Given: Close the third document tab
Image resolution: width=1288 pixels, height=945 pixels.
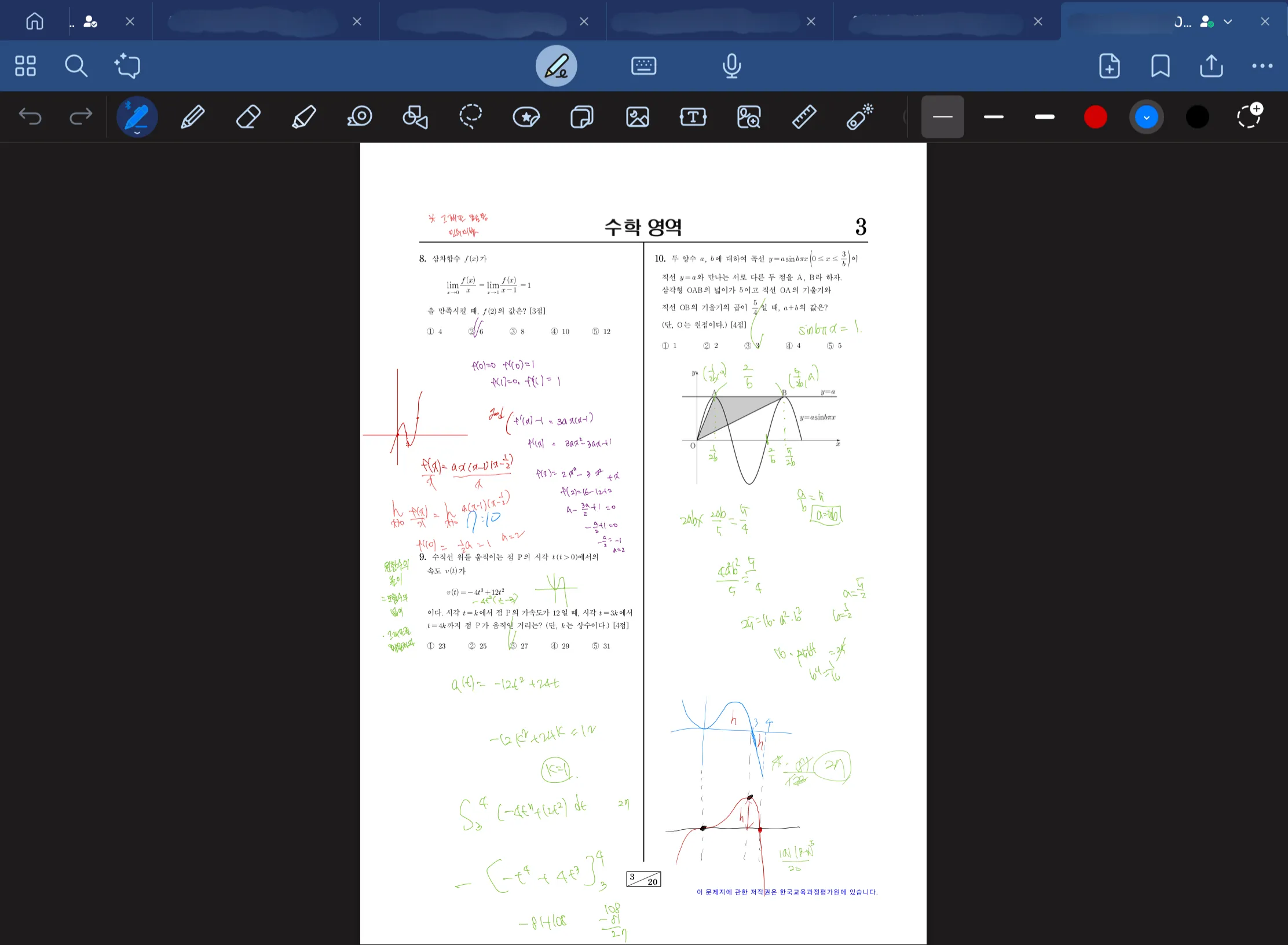Looking at the screenshot, I should click(x=584, y=21).
